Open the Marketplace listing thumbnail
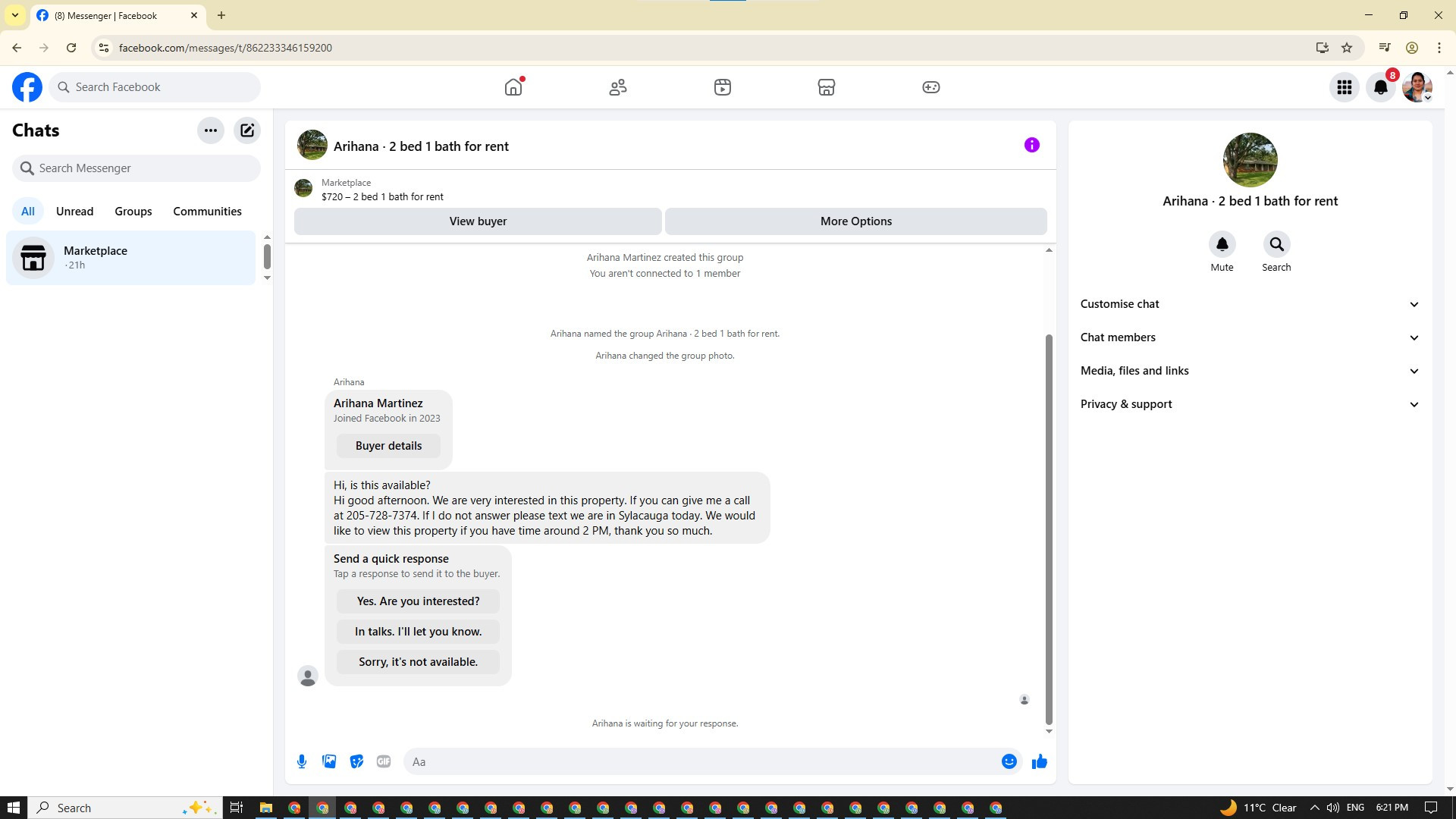The height and width of the screenshot is (819, 1456). tap(303, 188)
